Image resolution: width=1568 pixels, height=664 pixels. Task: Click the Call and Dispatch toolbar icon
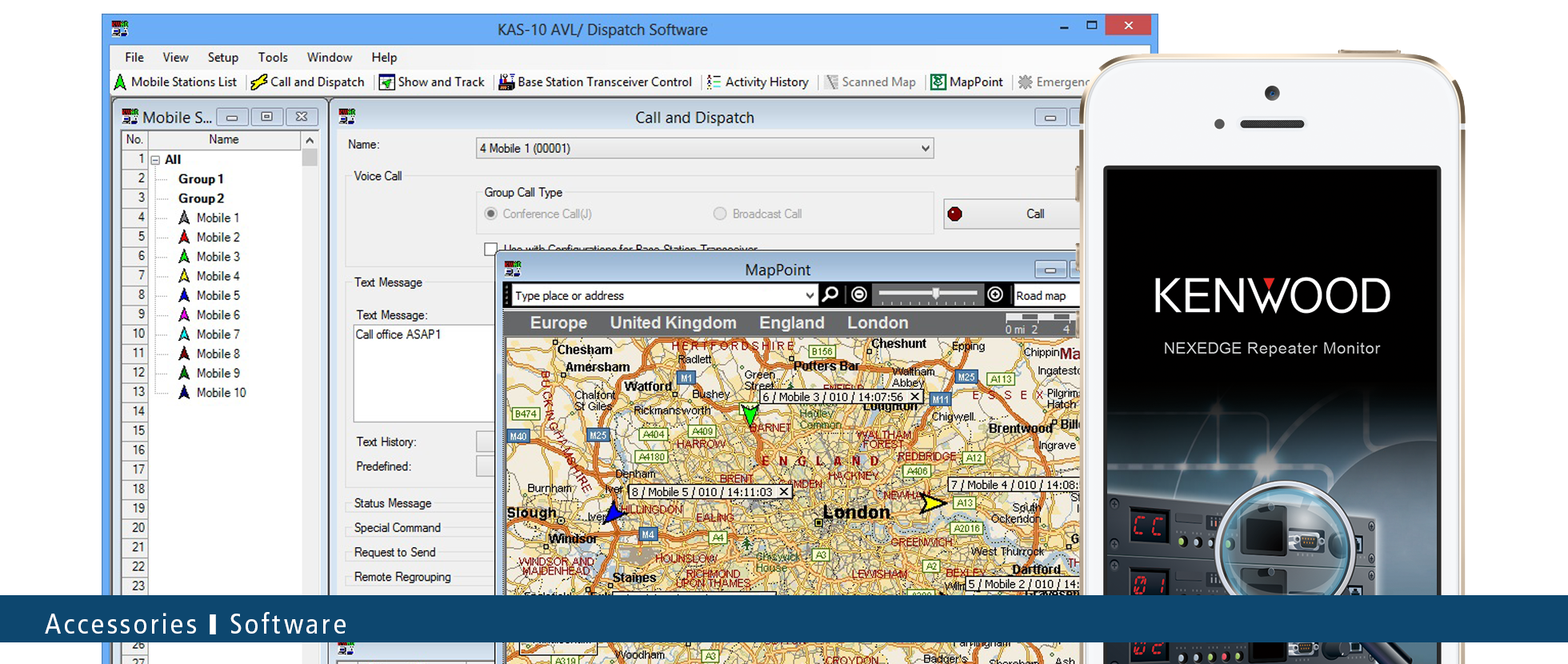(x=258, y=82)
